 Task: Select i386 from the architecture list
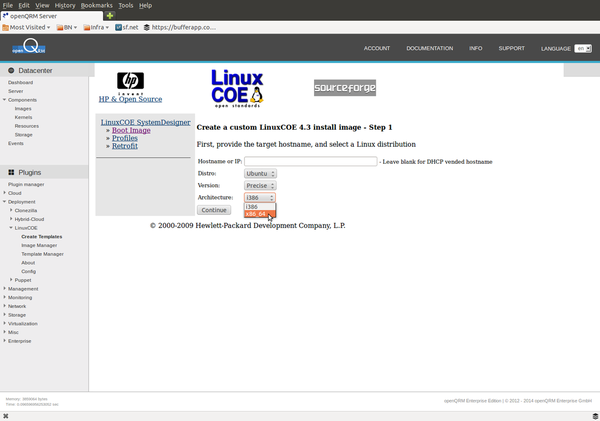(259, 207)
